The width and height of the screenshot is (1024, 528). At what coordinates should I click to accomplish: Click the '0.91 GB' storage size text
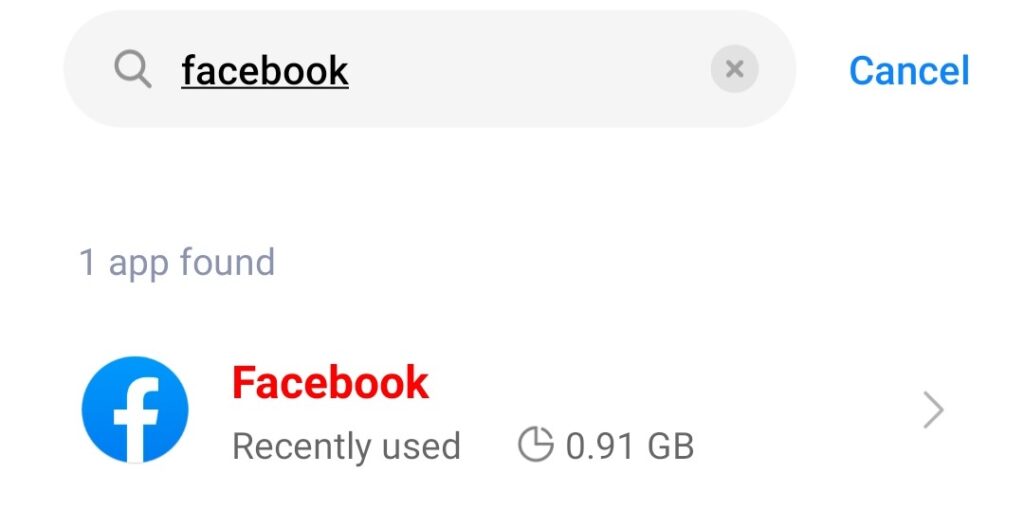(x=629, y=446)
